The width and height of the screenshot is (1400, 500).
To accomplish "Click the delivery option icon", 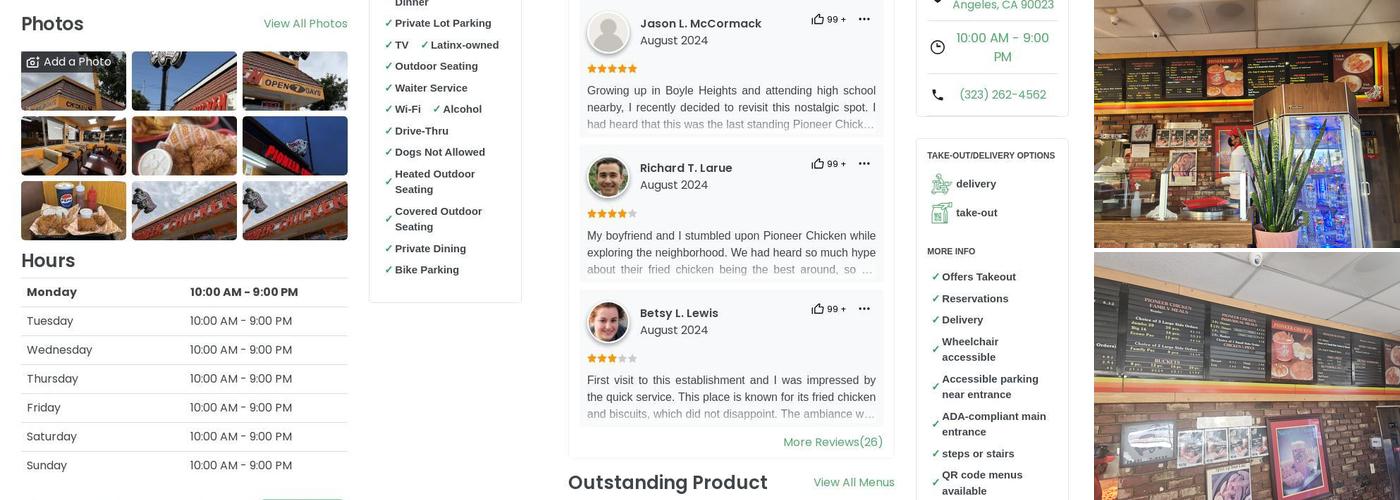I will pyautogui.click(x=941, y=184).
